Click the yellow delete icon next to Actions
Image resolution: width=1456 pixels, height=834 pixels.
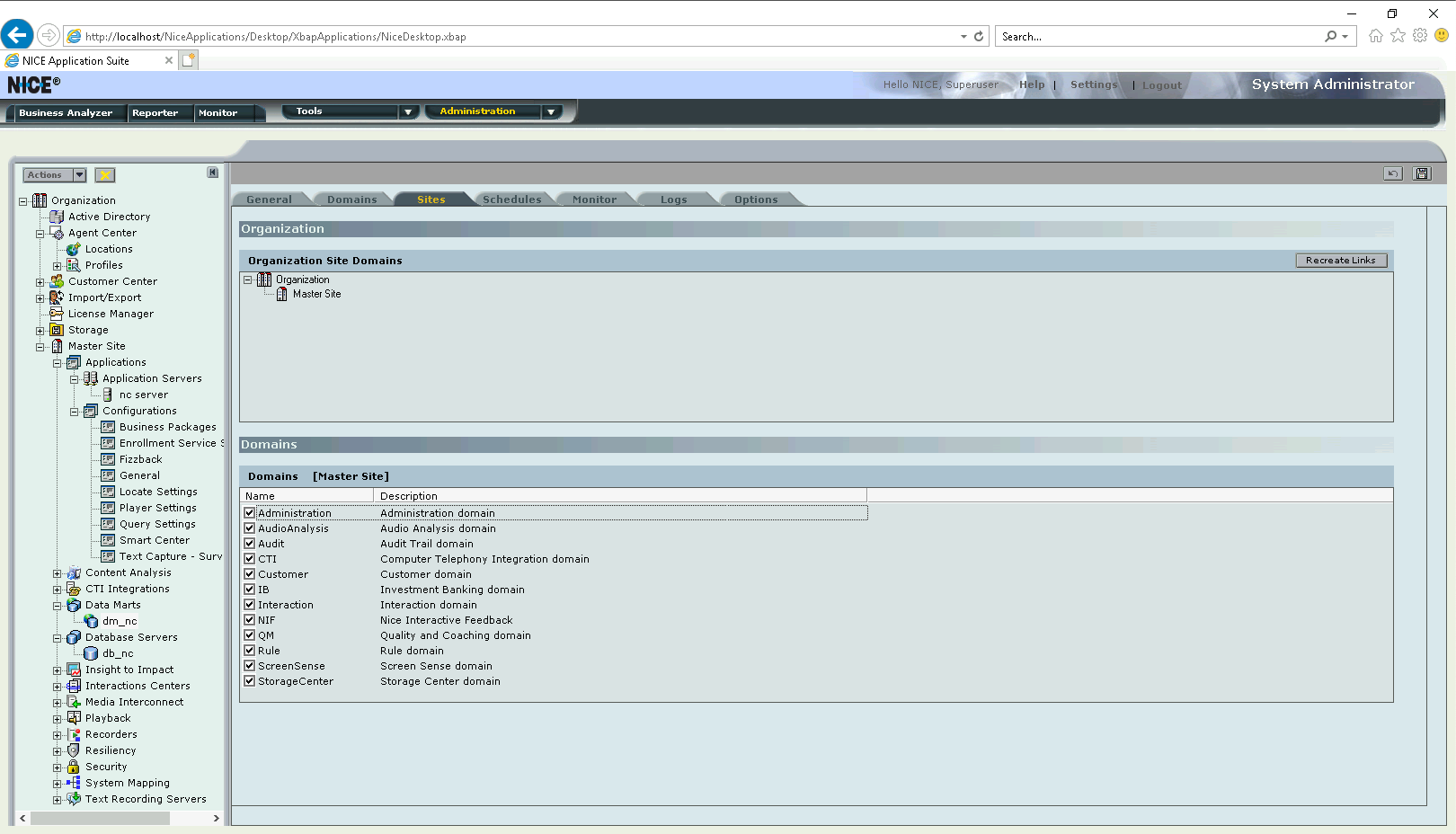(x=105, y=175)
